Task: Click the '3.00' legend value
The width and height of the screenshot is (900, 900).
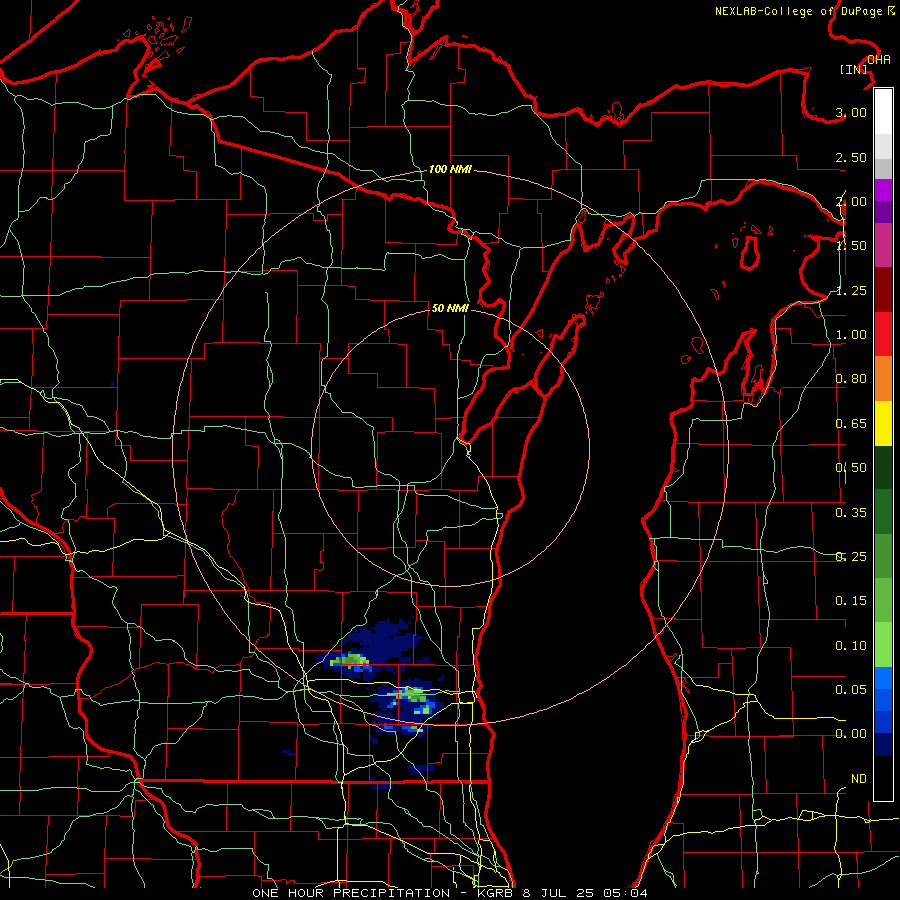Action: click(x=851, y=112)
